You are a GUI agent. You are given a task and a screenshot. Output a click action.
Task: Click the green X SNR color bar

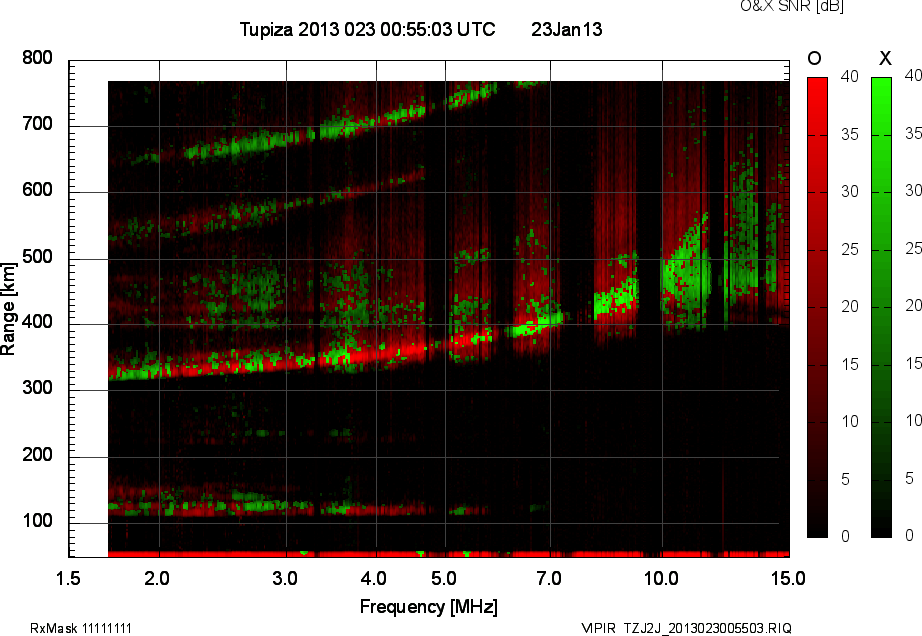click(x=881, y=307)
